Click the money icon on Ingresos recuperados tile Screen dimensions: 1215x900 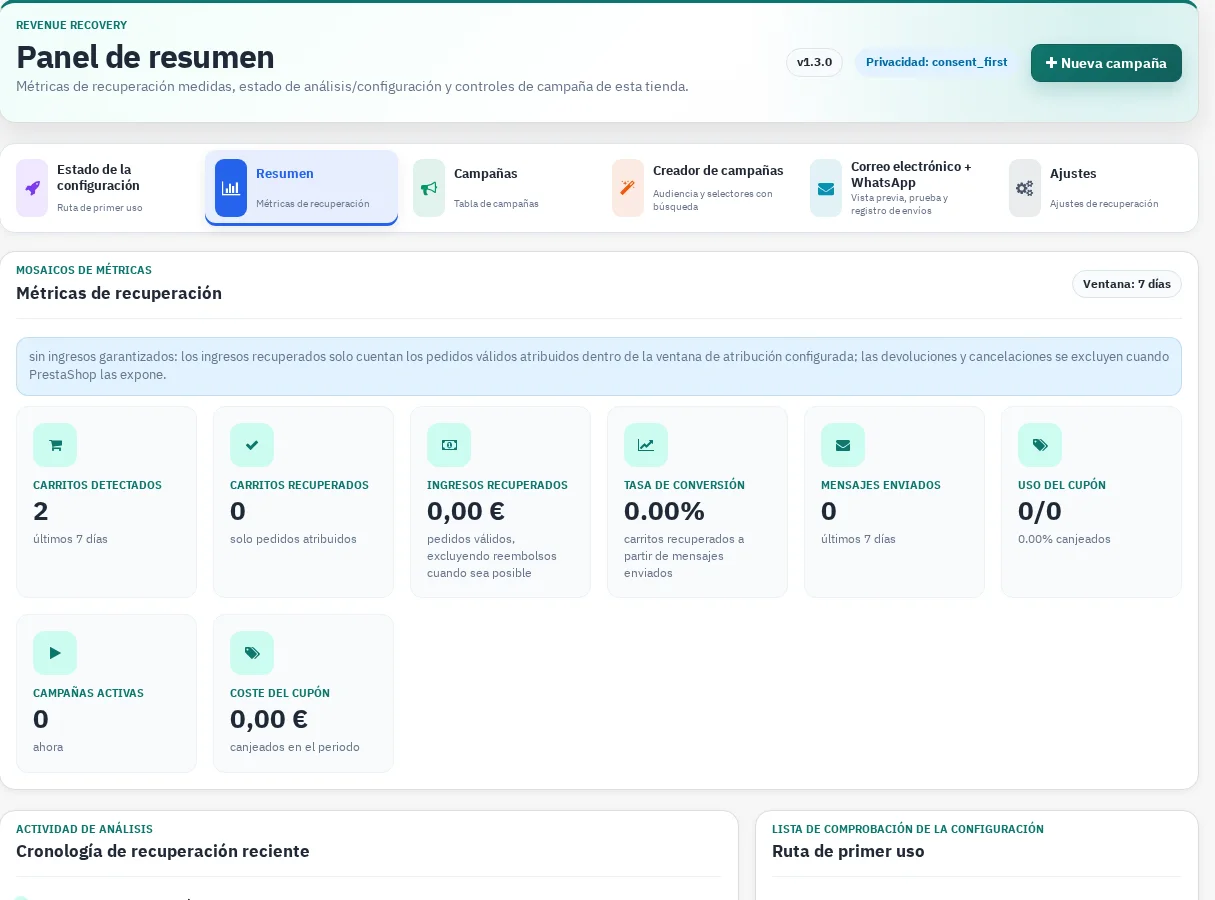coord(449,445)
